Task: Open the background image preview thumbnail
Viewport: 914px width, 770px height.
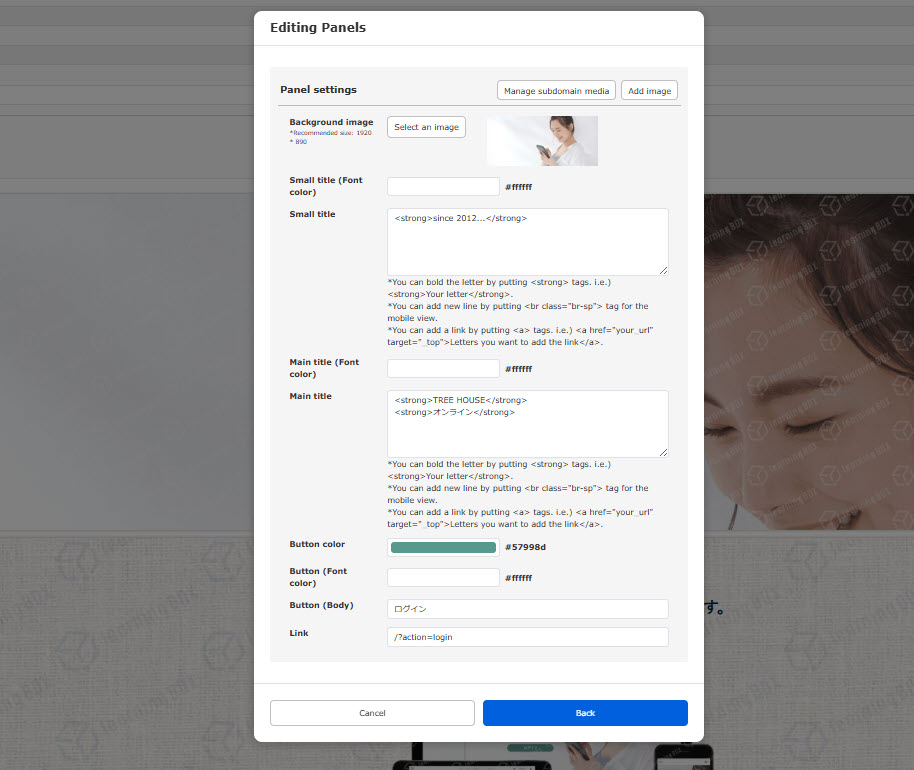Action: coord(542,141)
